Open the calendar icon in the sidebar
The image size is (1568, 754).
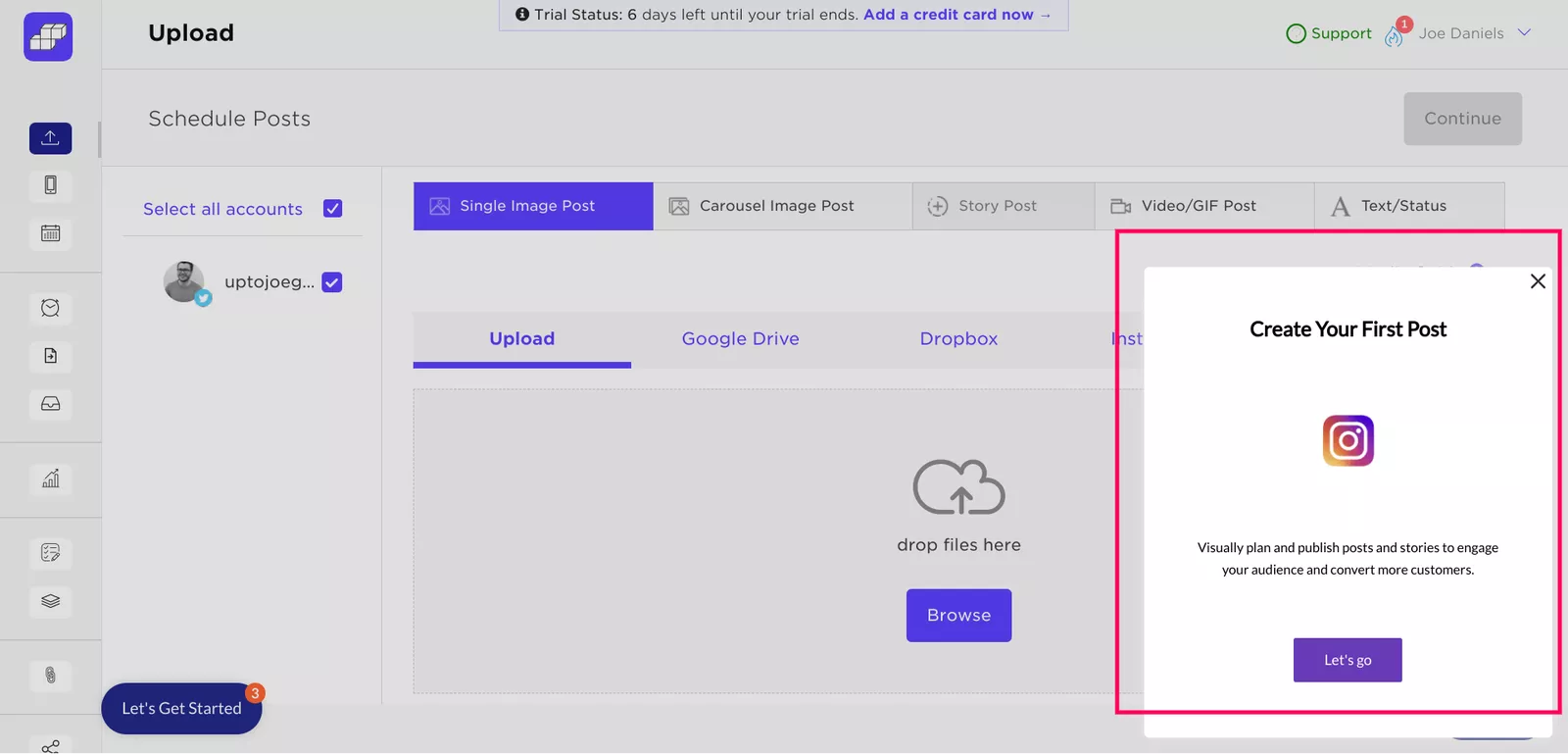50,233
